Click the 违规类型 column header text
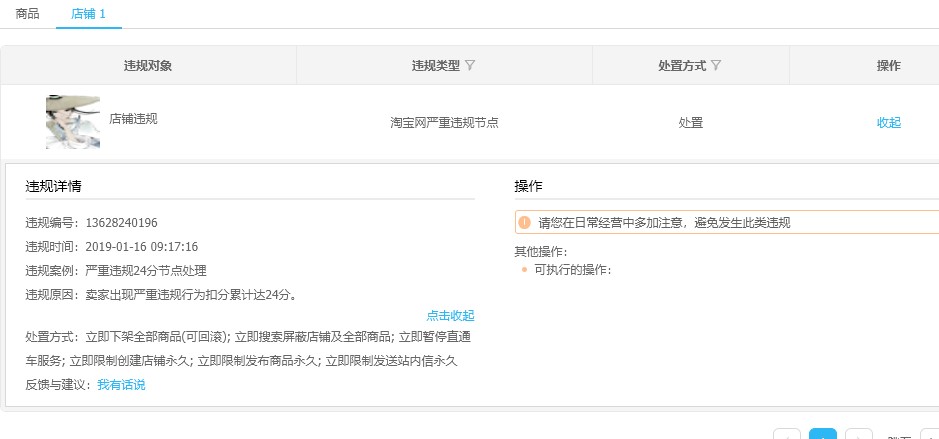This screenshot has width=939, height=439. pyautogui.click(x=436, y=66)
